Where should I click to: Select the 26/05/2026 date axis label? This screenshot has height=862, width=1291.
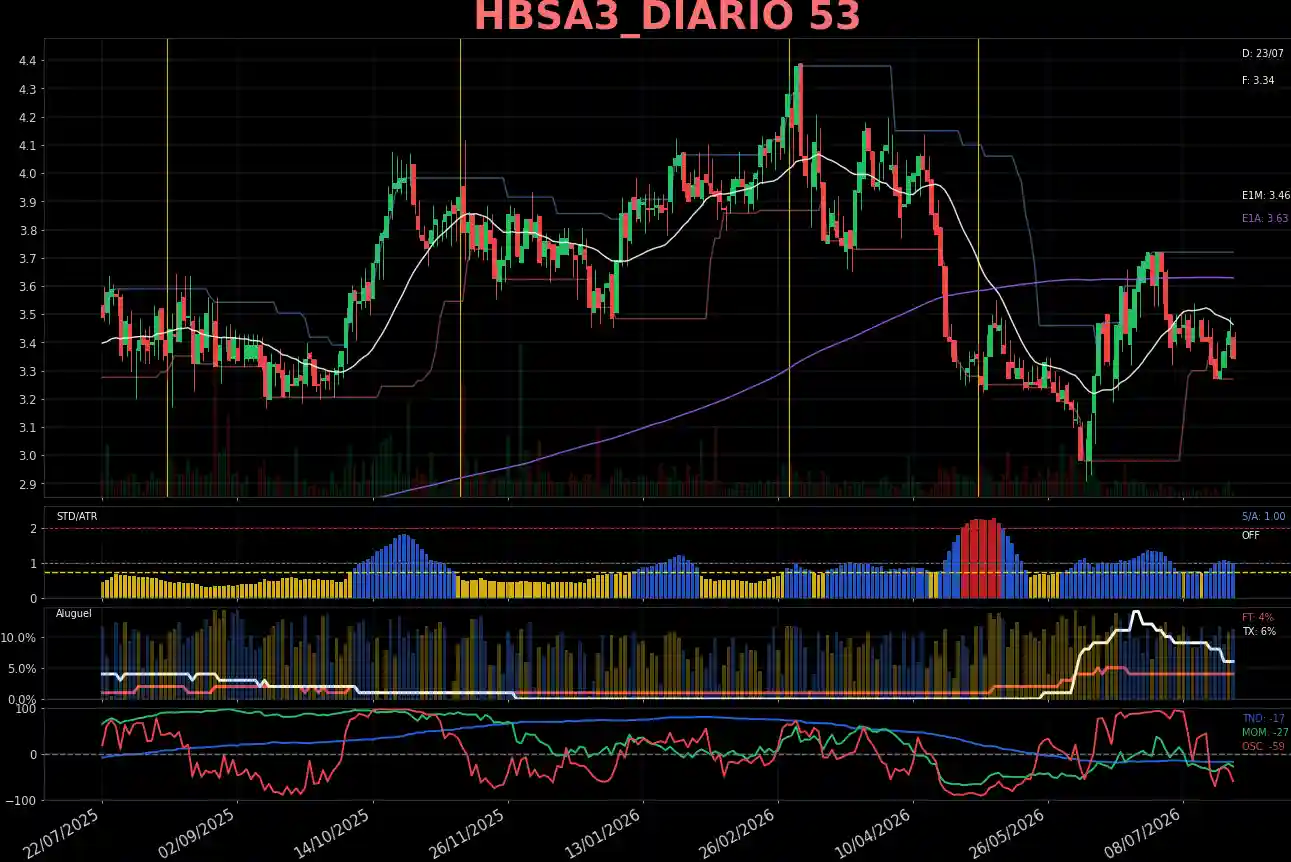tap(1009, 834)
